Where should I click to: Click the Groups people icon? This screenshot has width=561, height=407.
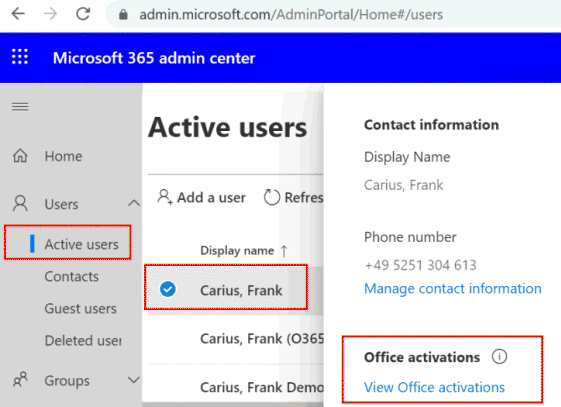coord(20,380)
